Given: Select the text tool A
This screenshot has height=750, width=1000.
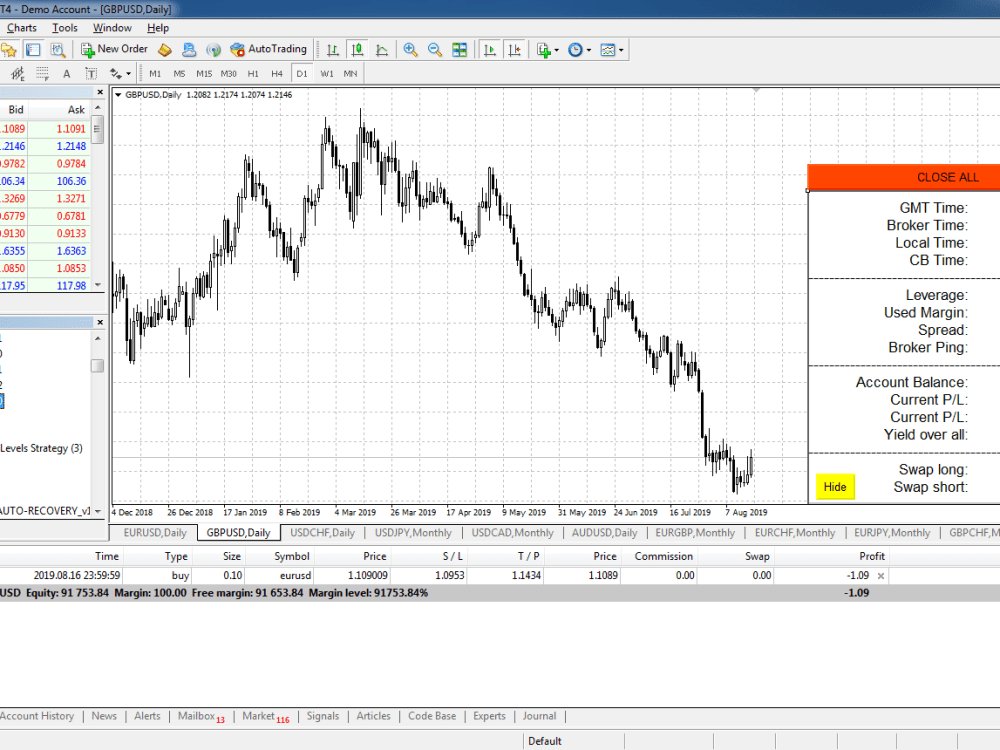Looking at the screenshot, I should (x=66, y=74).
